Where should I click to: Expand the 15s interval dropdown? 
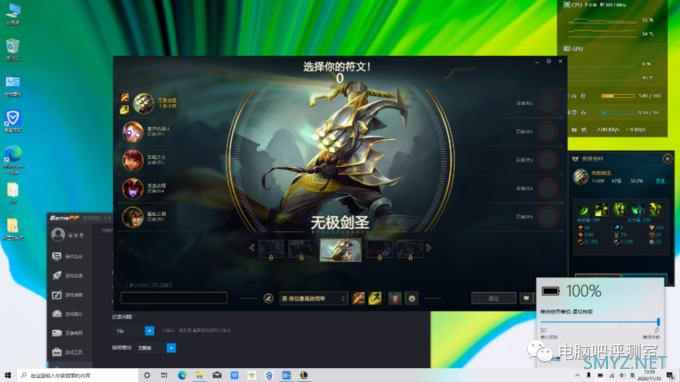133,331
